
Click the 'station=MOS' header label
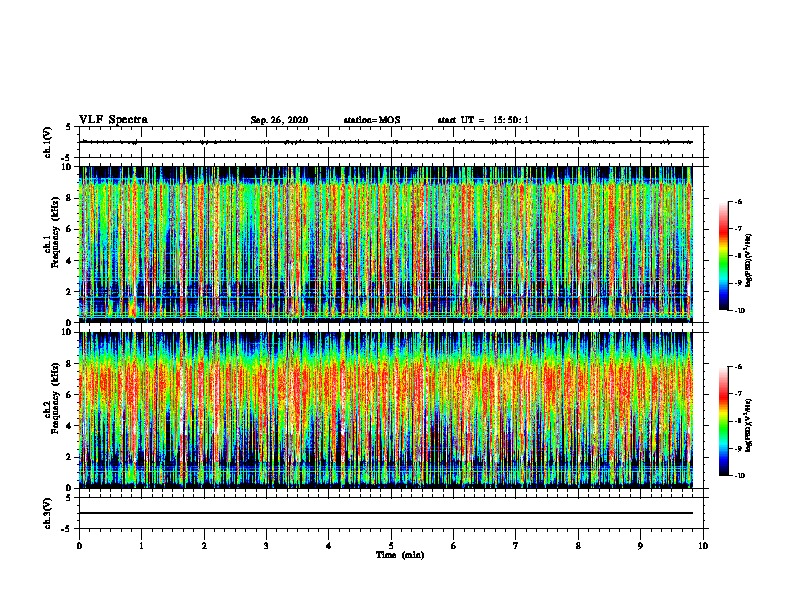click(x=372, y=120)
